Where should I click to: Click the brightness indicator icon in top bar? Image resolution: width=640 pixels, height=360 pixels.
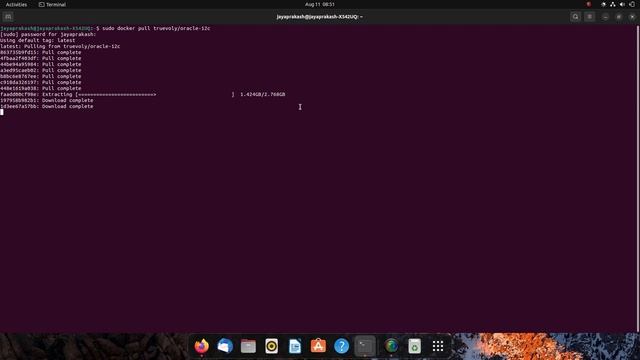603,4
